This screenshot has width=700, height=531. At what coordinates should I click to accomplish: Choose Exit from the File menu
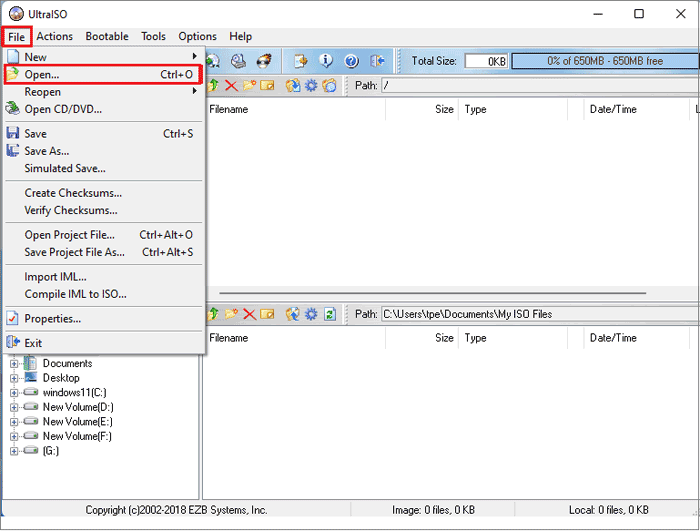coord(104,343)
